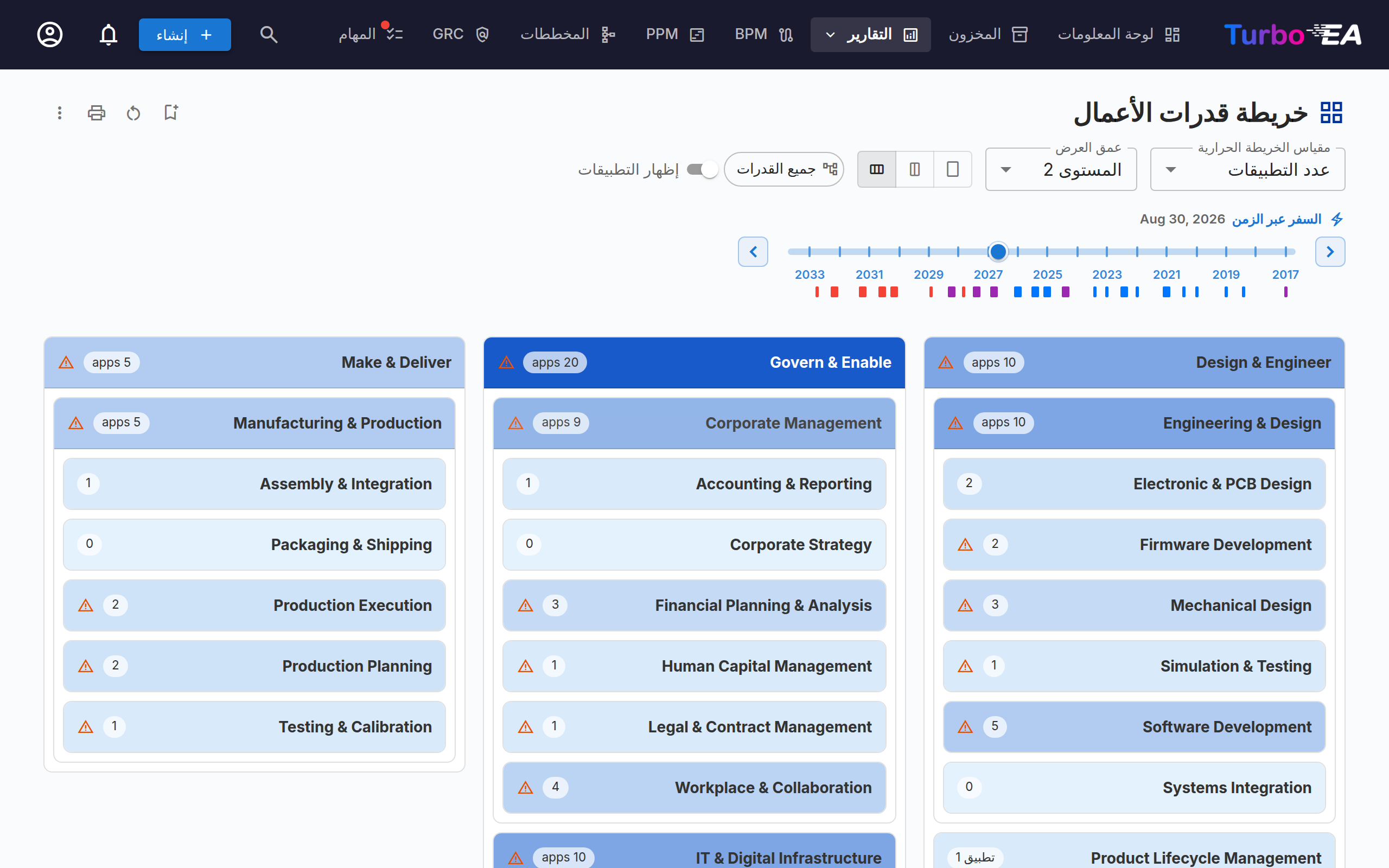Viewport: 1389px width, 868px height.
Task: Select the two-column layout button
Action: point(915,169)
